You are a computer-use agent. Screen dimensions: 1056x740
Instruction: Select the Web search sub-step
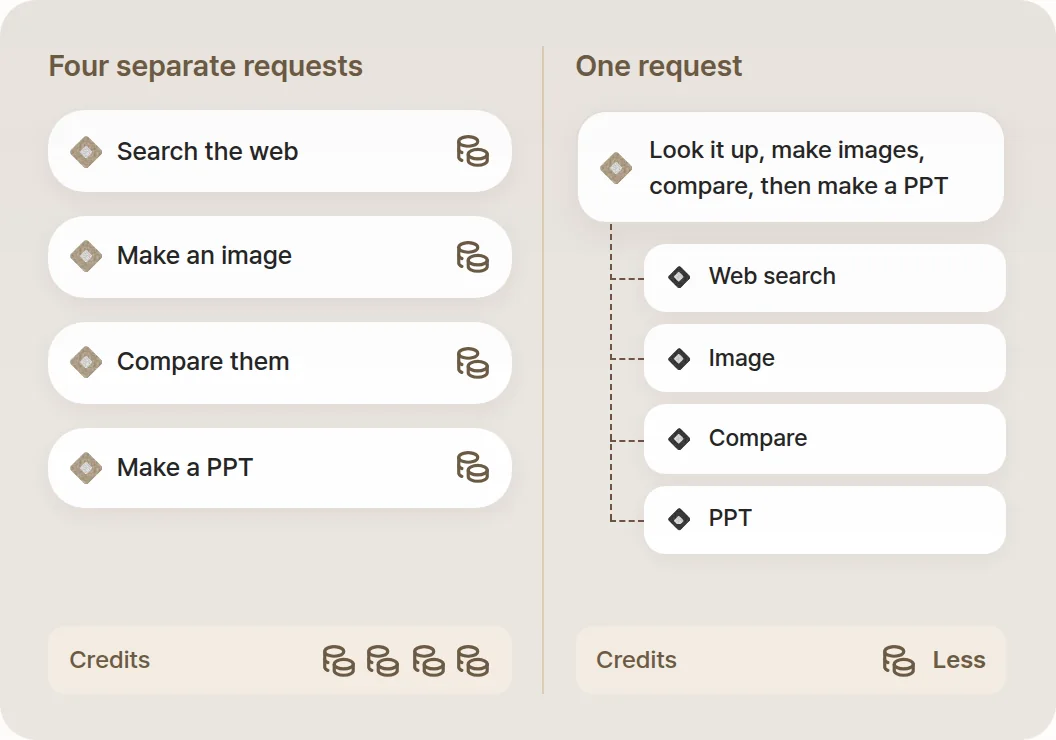tap(824, 277)
